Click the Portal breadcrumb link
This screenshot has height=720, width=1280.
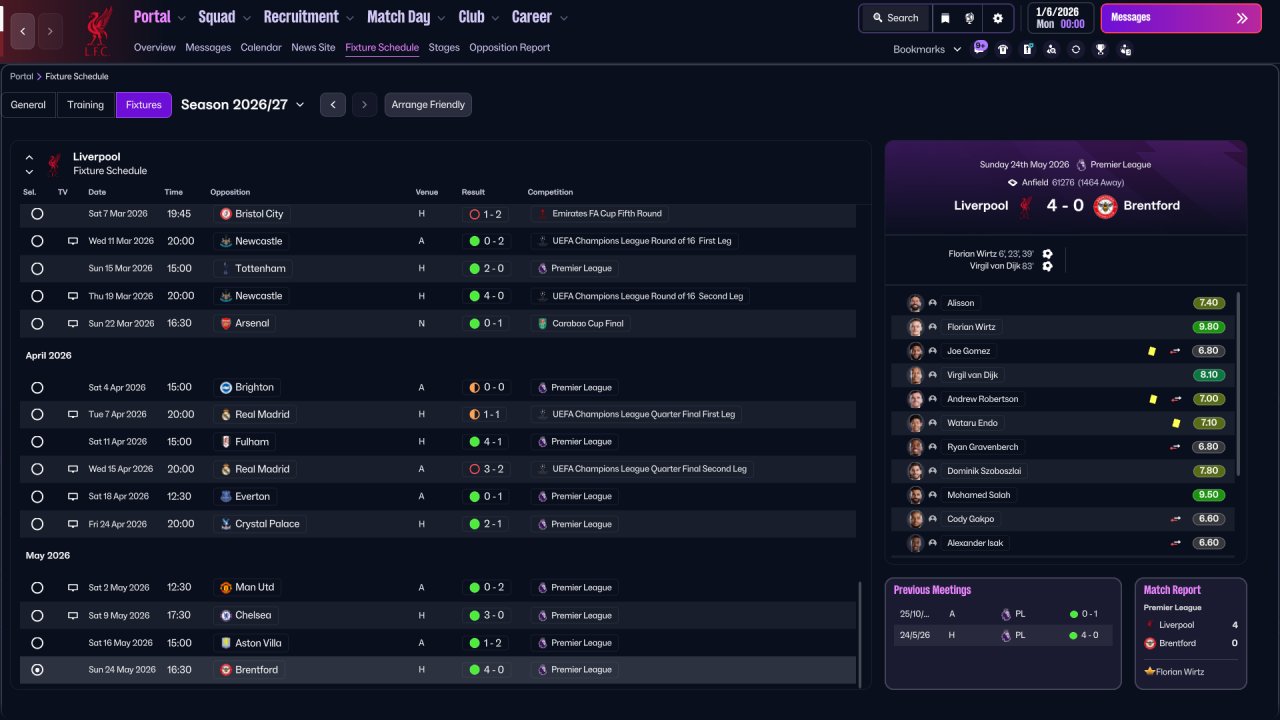tap(21, 76)
